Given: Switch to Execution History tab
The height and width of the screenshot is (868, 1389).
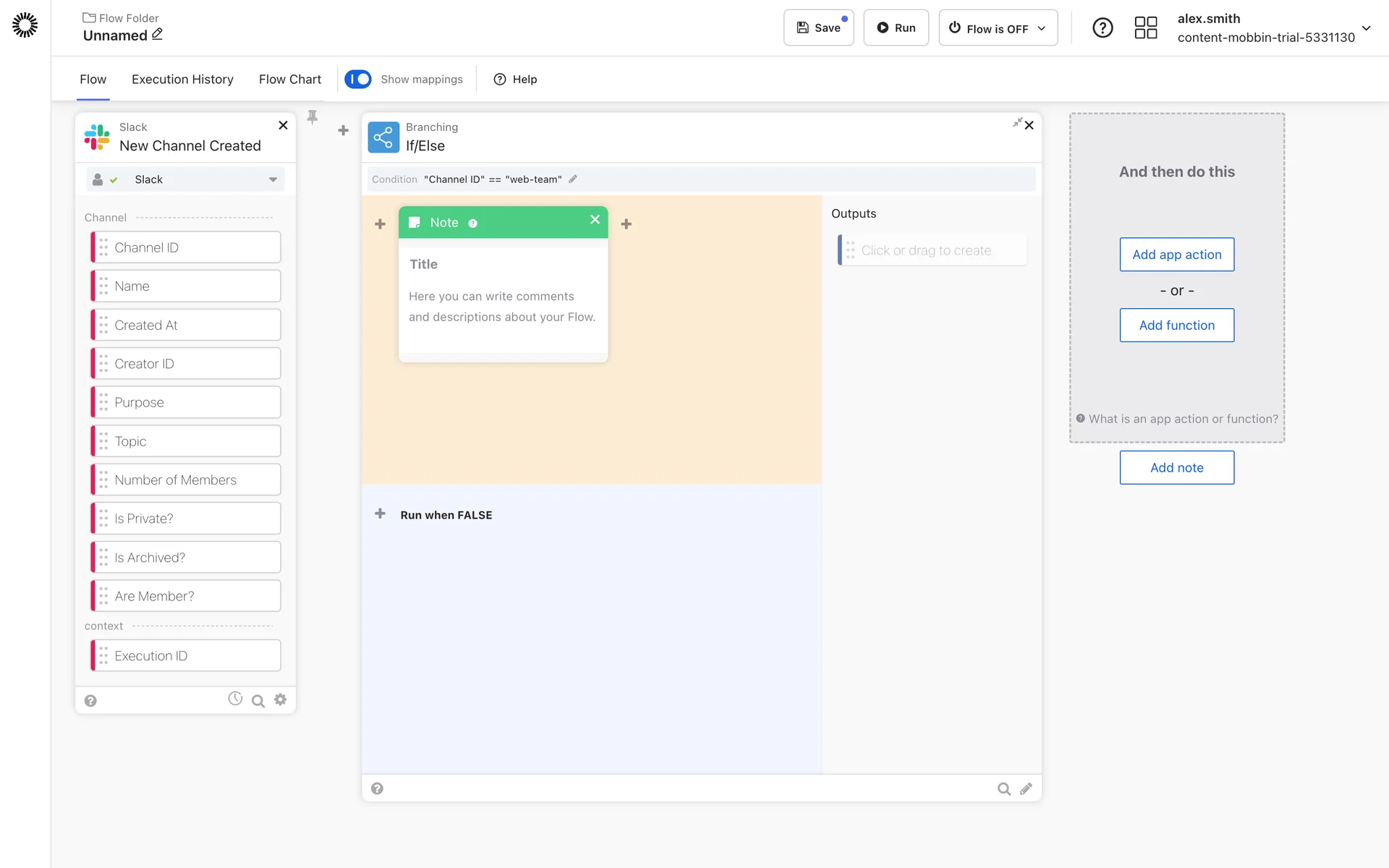Looking at the screenshot, I should [x=182, y=80].
